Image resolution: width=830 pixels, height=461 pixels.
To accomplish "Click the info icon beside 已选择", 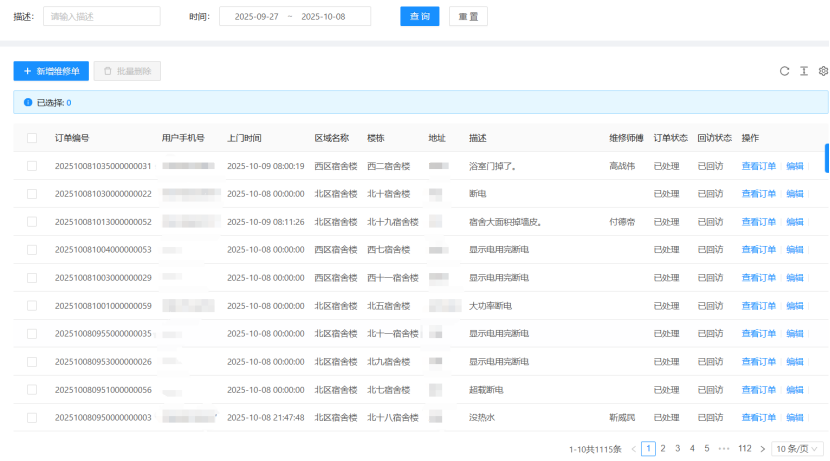I will tap(28, 102).
